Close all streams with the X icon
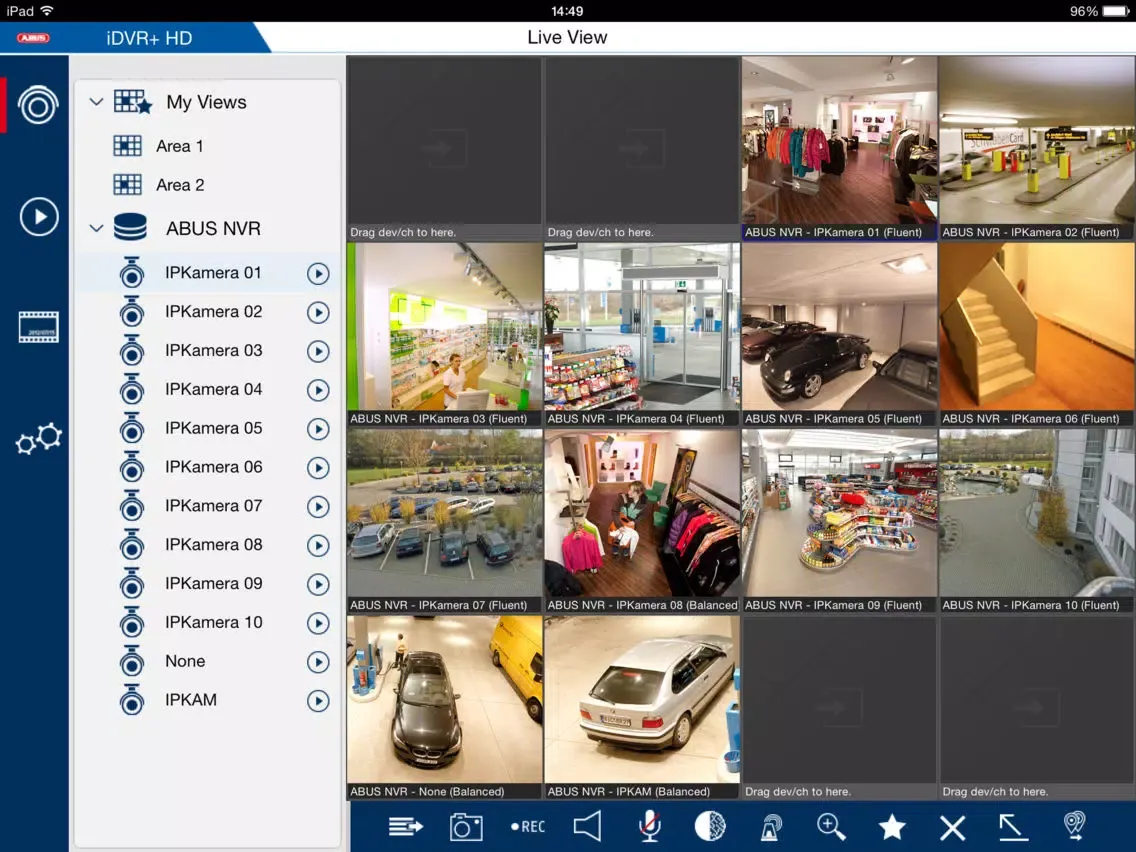This screenshot has height=852, width=1136. point(952,827)
